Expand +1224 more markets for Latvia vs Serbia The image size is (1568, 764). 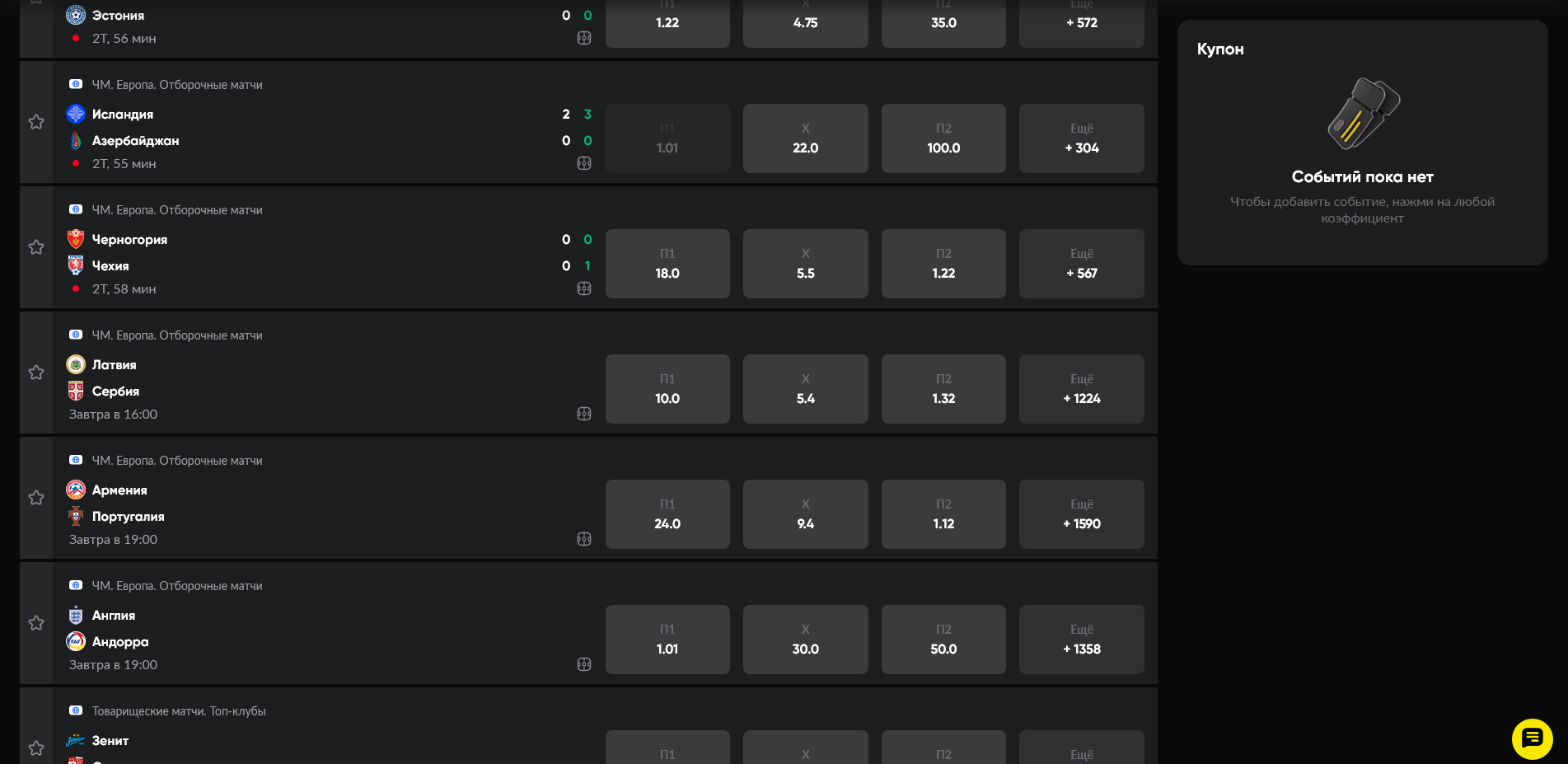point(1081,389)
